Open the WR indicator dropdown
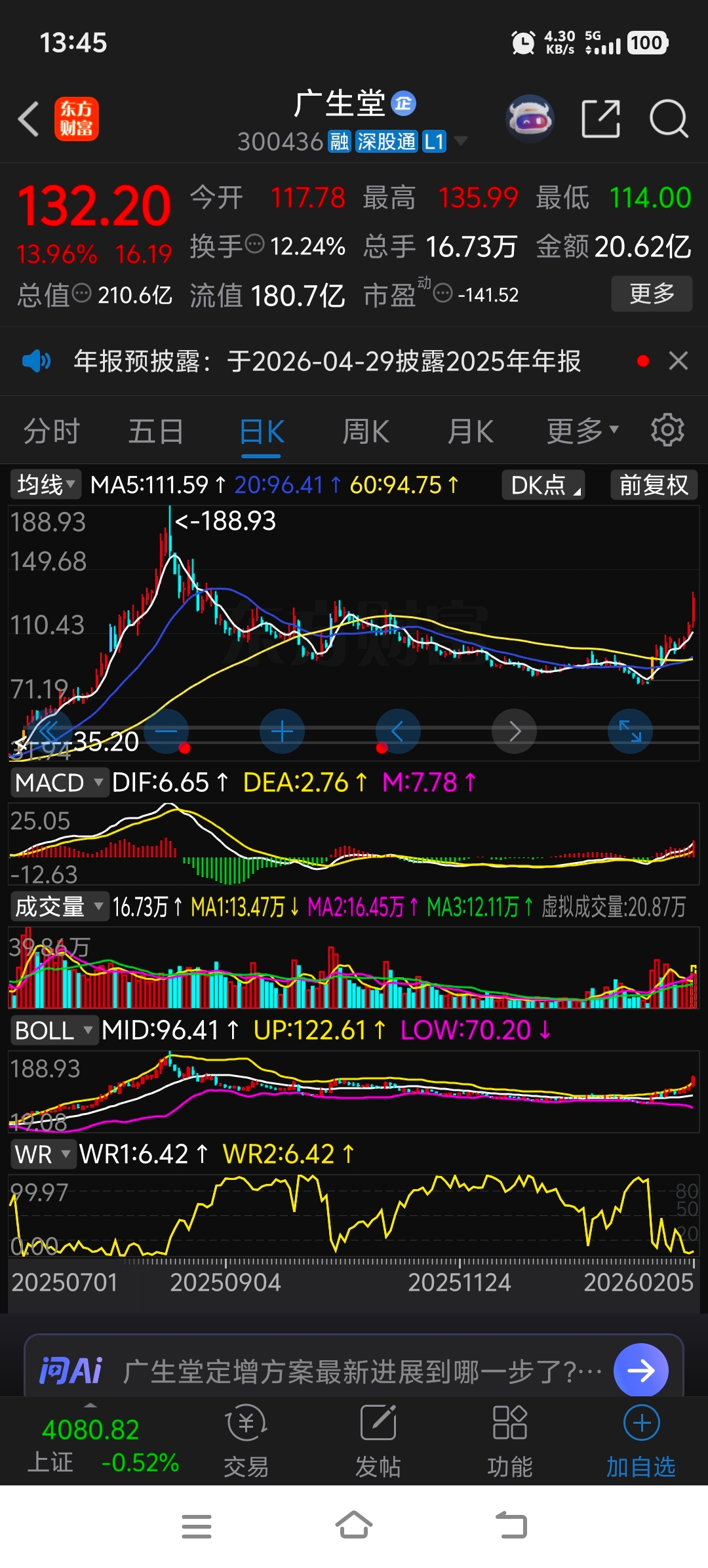The height and width of the screenshot is (1568, 708). (43, 1154)
